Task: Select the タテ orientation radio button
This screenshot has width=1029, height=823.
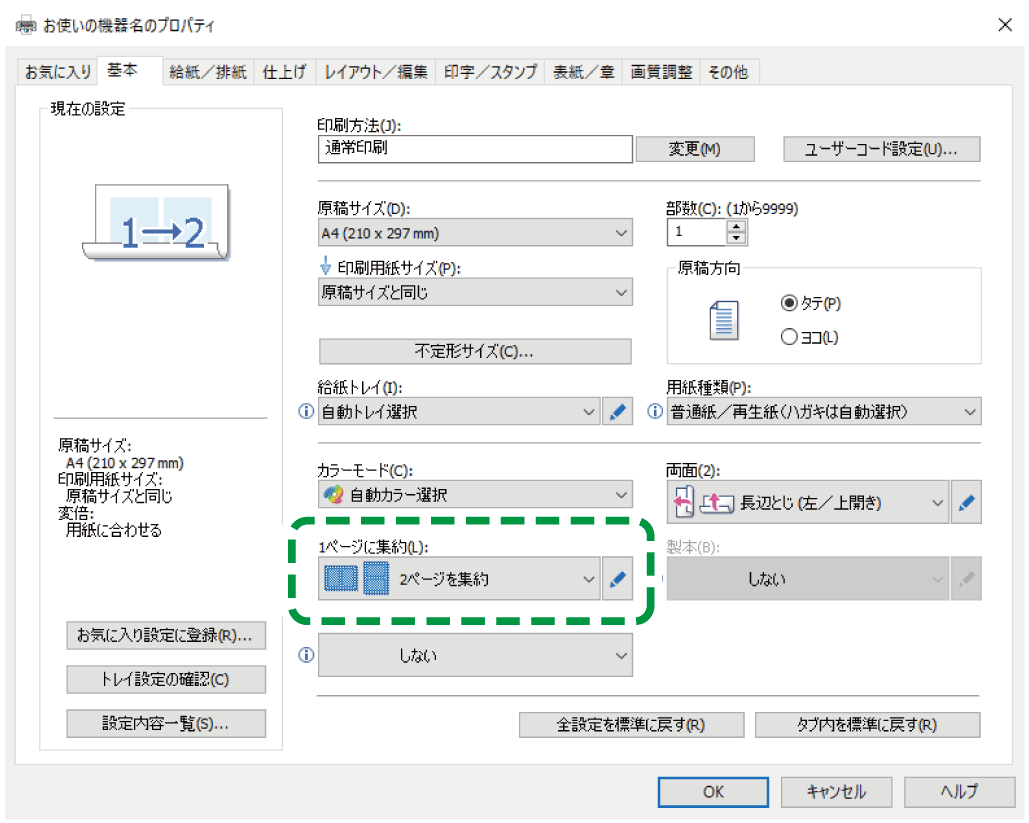Action: click(789, 303)
